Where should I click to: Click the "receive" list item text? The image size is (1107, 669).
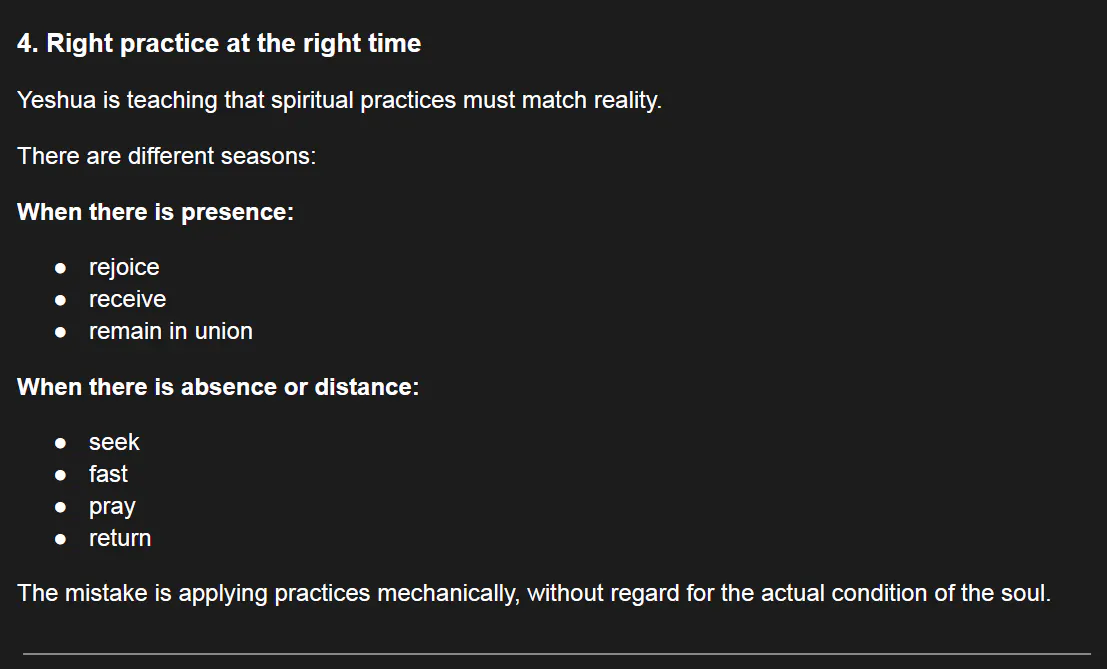(127, 299)
